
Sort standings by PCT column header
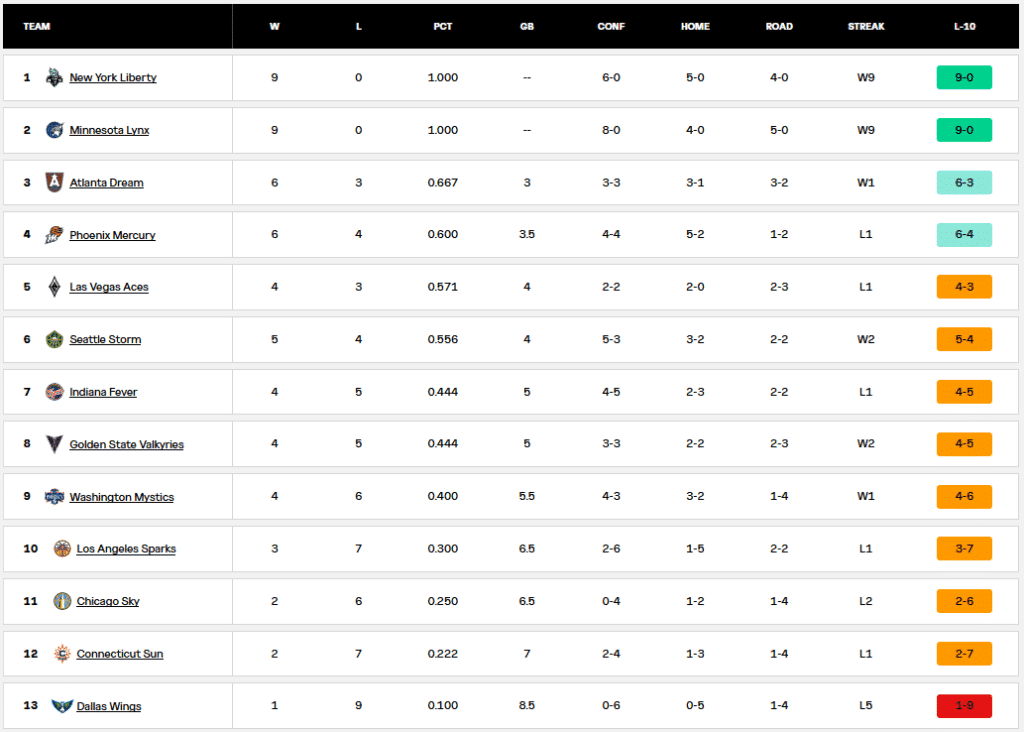[x=443, y=27]
